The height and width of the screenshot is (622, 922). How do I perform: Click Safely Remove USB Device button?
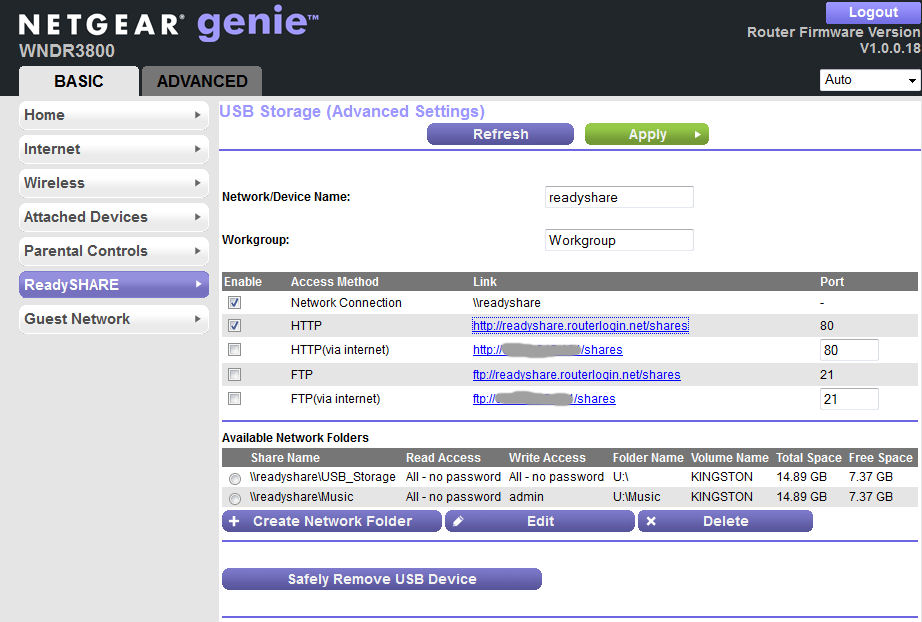382,579
